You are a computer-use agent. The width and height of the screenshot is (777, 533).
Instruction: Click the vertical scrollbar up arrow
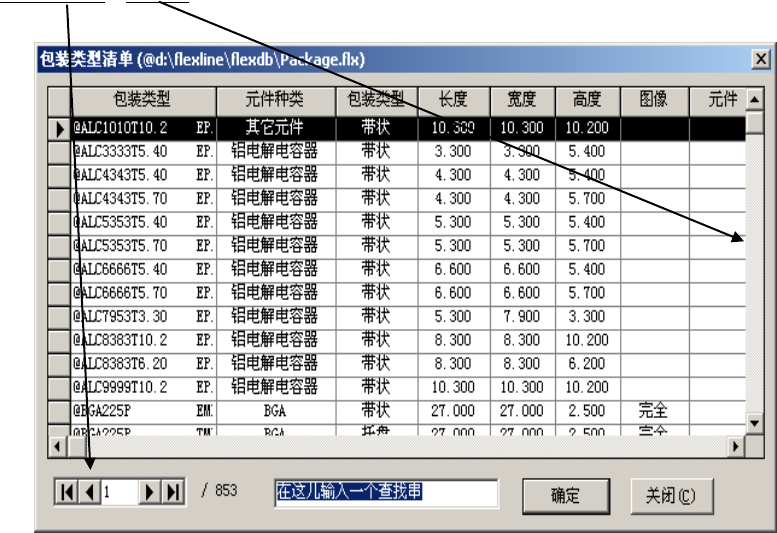click(755, 100)
